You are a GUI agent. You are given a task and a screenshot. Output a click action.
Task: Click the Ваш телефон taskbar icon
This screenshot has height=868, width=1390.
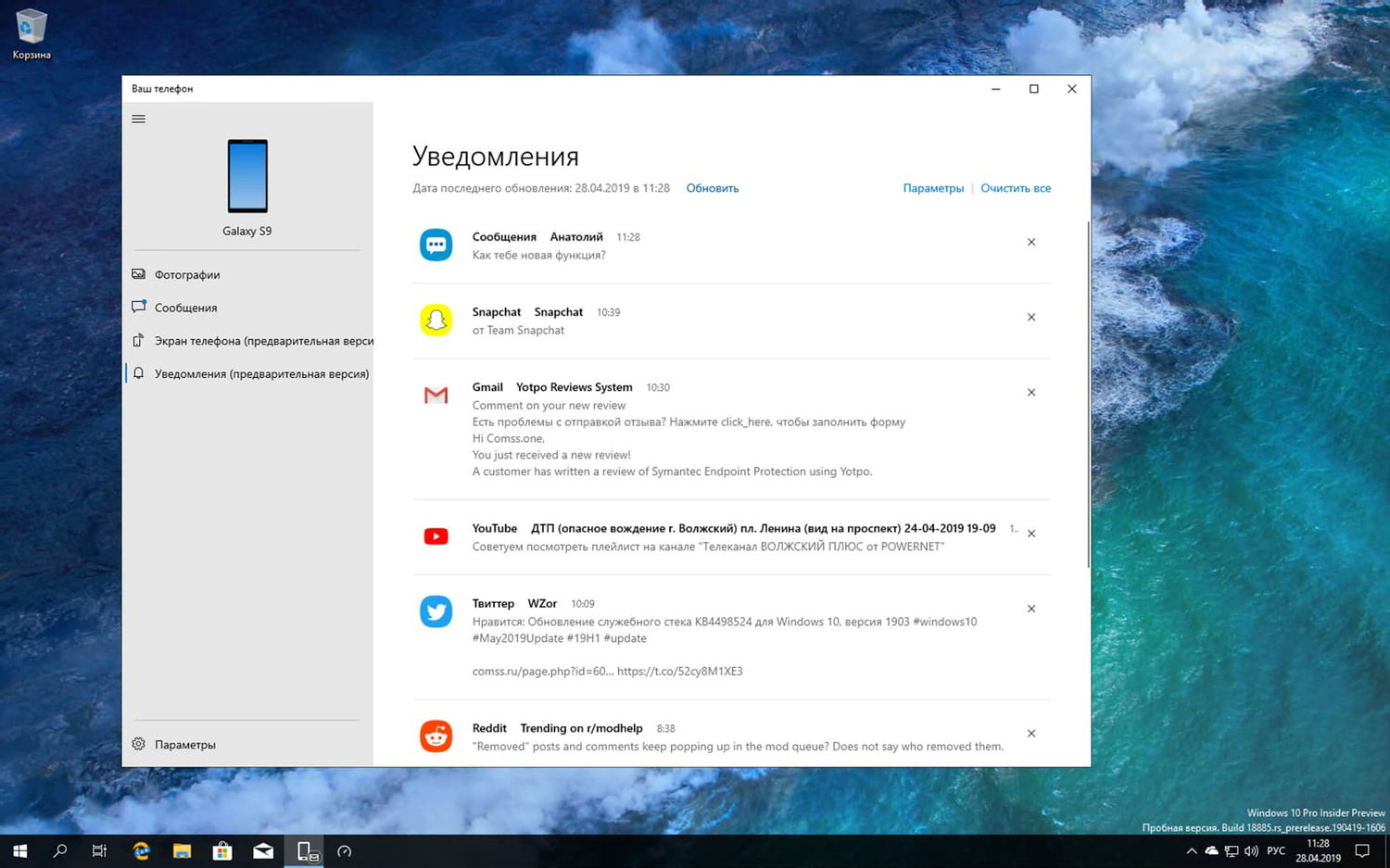[305, 850]
